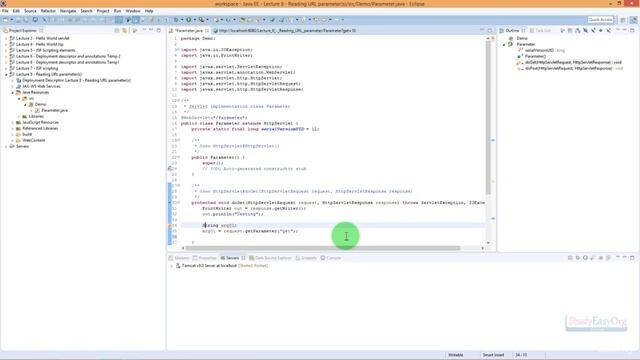This screenshot has width=640, height=360.
Task: Collapse the Lecture 8 - Reading URL parameter(s) project
Action: [6, 74]
